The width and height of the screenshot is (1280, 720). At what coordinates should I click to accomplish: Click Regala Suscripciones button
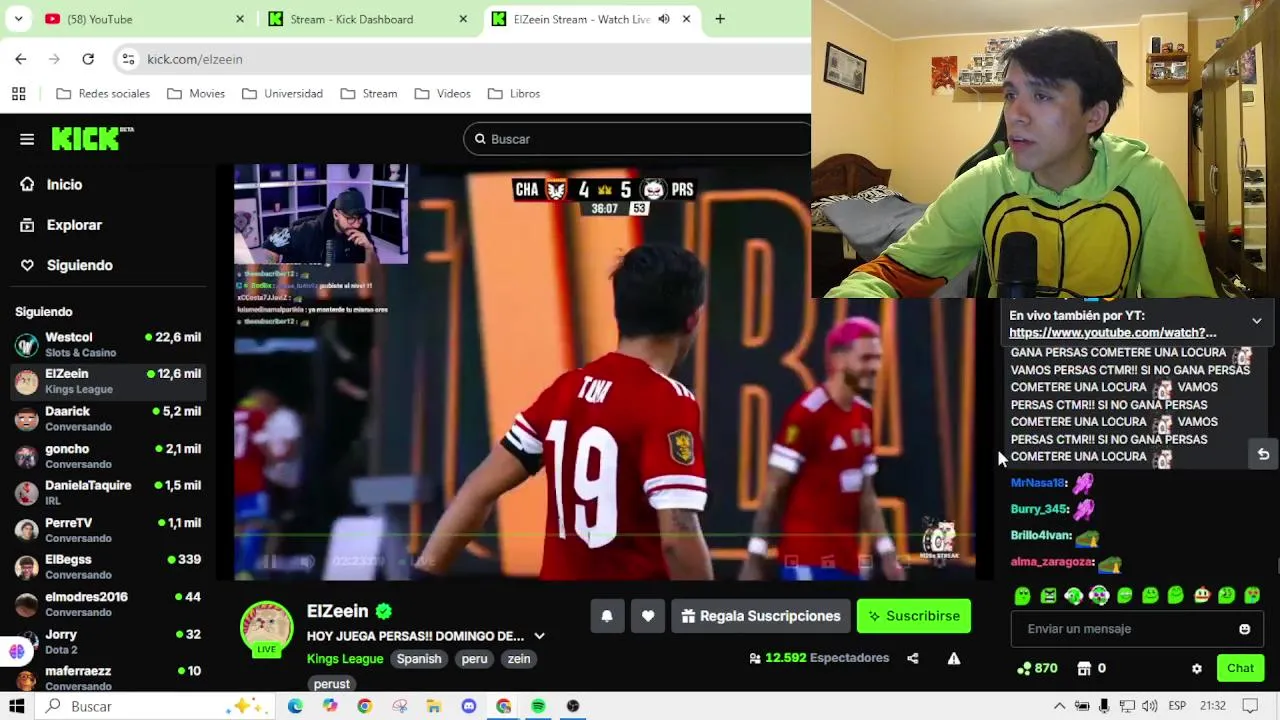761,616
